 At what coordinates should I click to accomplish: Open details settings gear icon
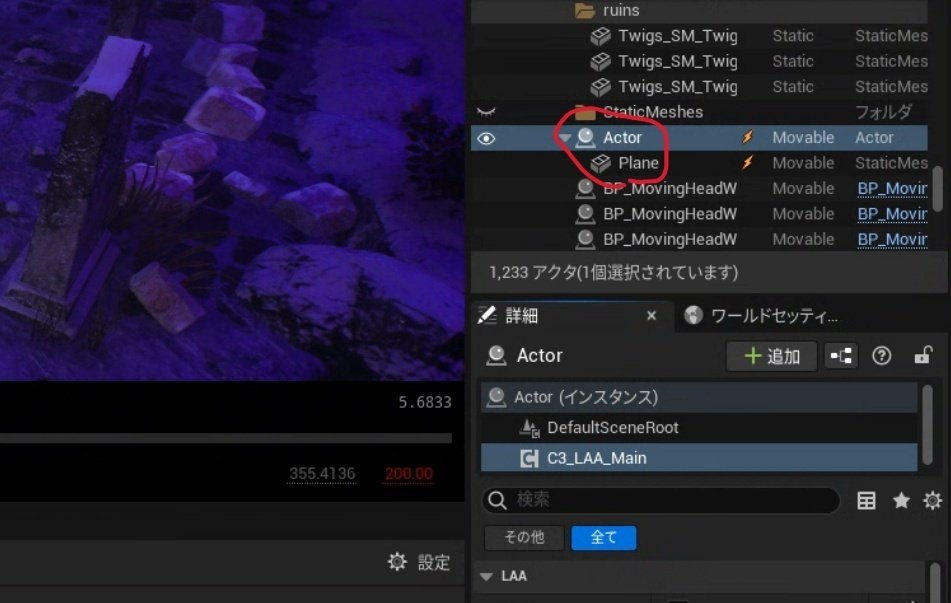932,500
